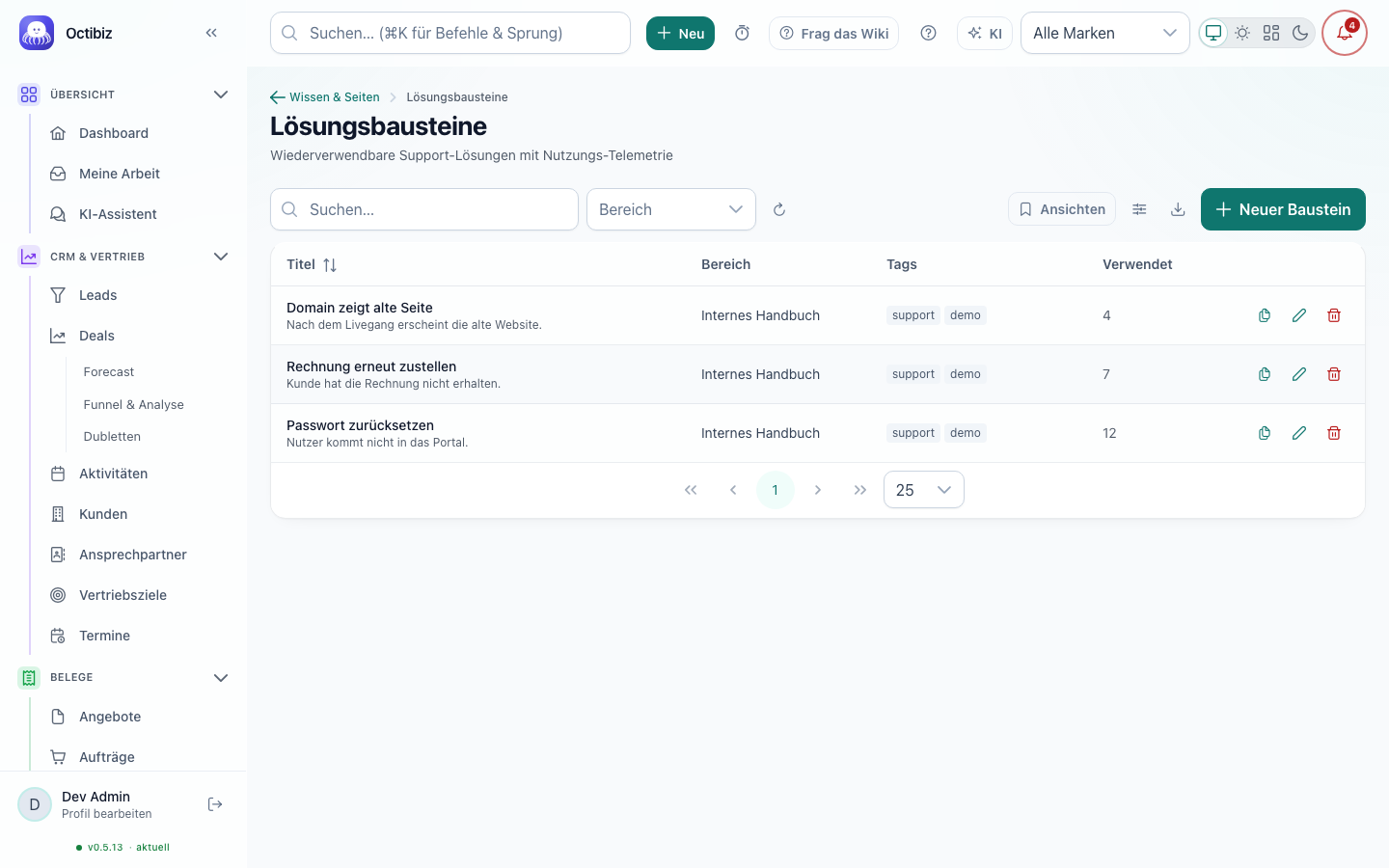This screenshot has width=1389, height=868.
Task: Open column settings sliders icon
Action: (1139, 209)
